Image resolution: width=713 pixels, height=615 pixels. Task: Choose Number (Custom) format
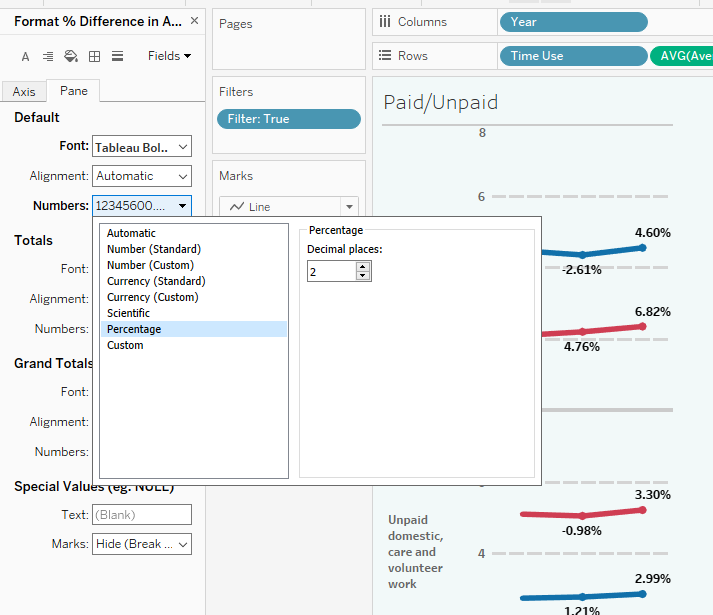coord(194,265)
